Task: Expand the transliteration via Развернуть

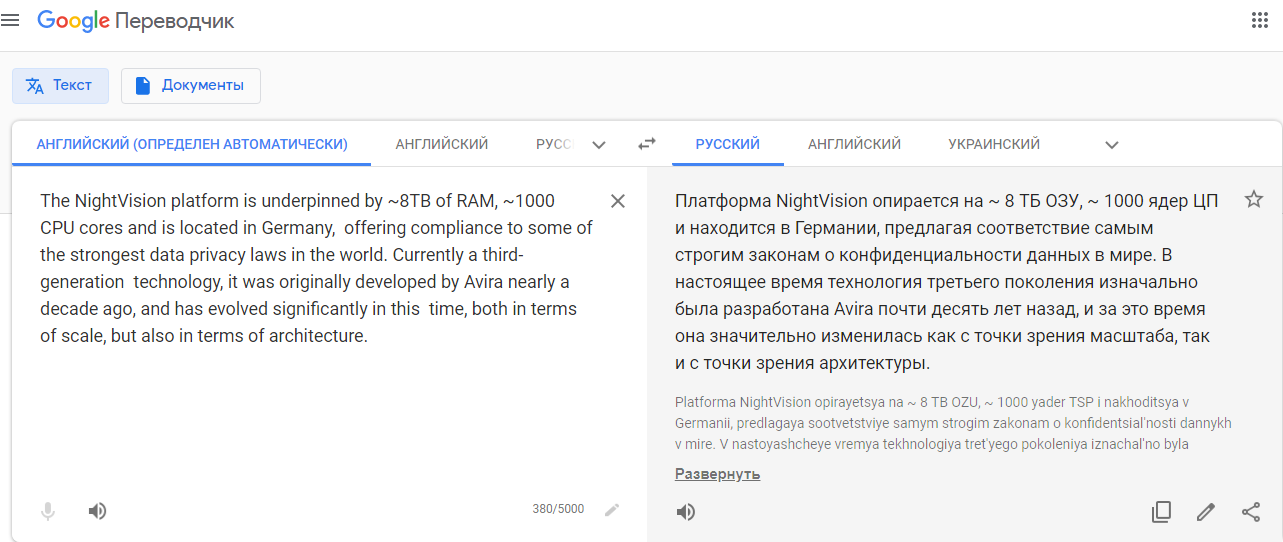Action: pos(717,474)
